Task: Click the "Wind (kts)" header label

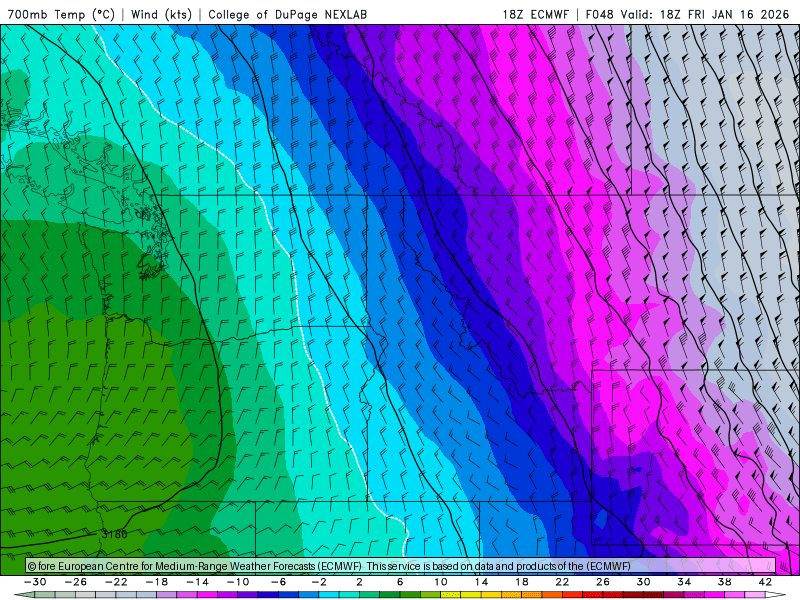Action: pyautogui.click(x=161, y=14)
